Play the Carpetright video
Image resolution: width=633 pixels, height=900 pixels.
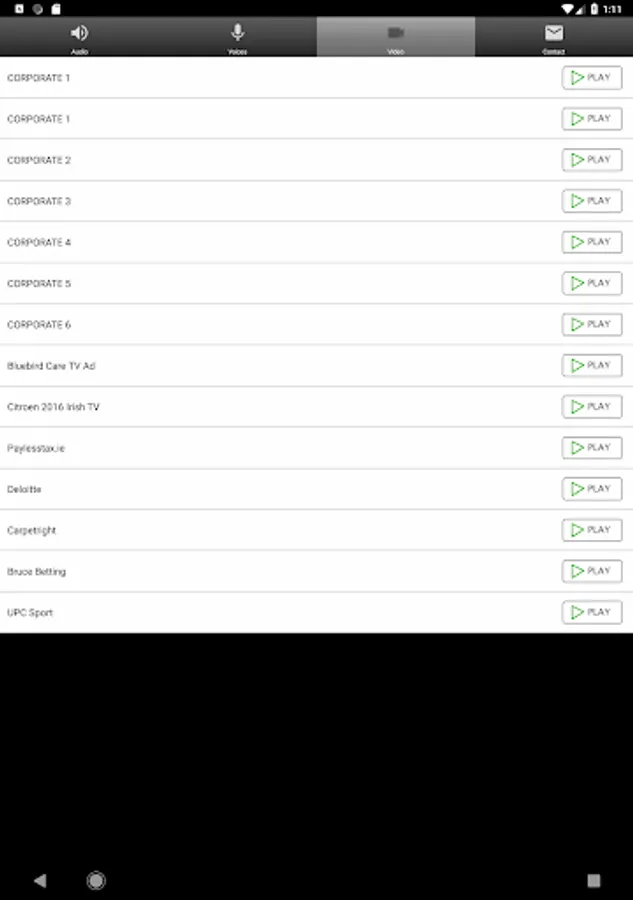pos(592,530)
